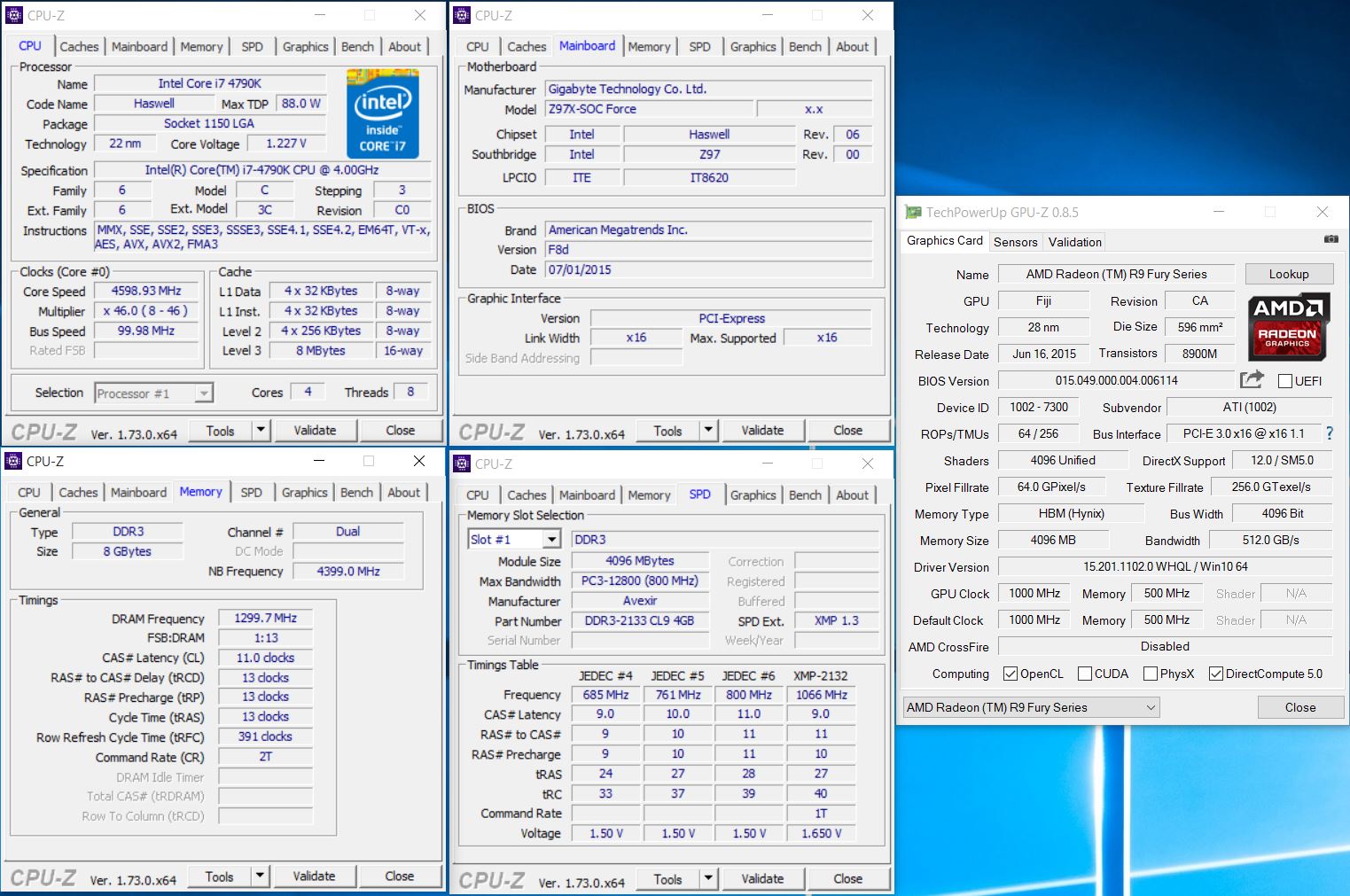This screenshot has width=1350, height=896.
Task: Click the Manufacturer field Gigabyte Technology Co. Ltd.
Action: [x=708, y=89]
